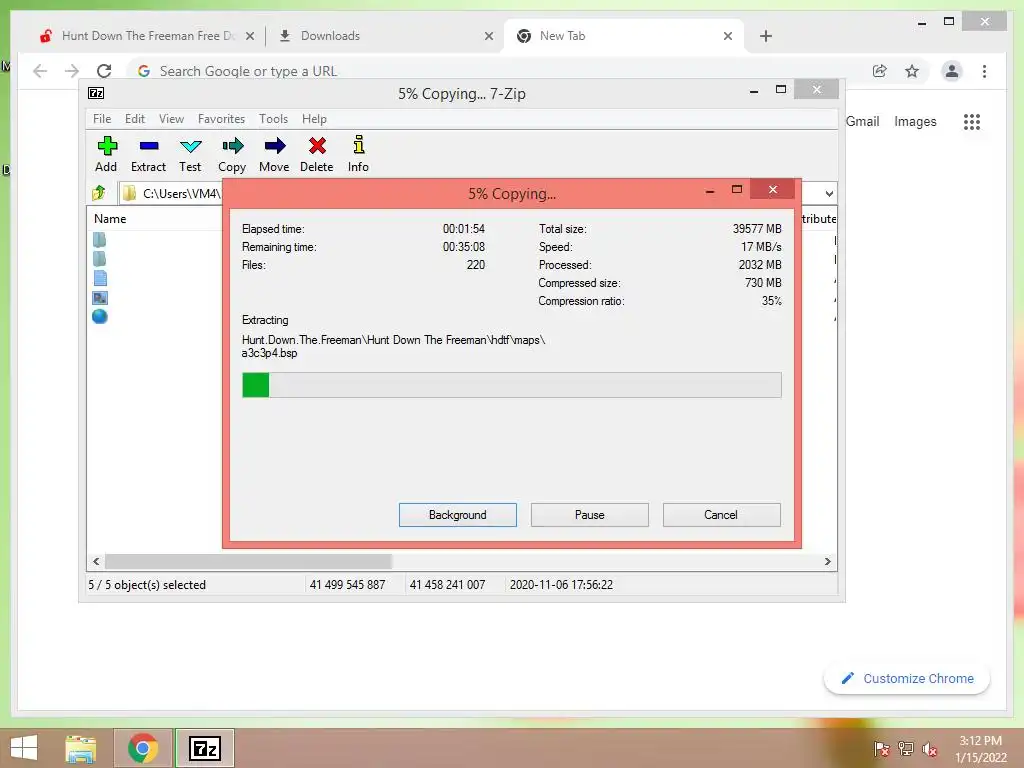Switch to 7-Zip in taskbar

click(204, 748)
